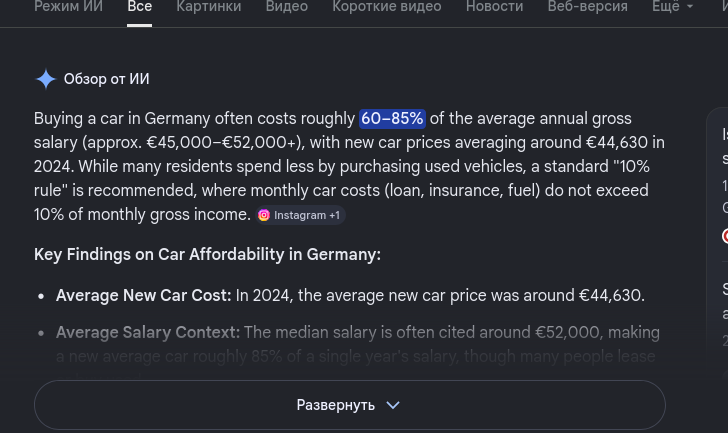Click the arrow icon next to Ещё
The image size is (728, 433).
pos(690,6)
